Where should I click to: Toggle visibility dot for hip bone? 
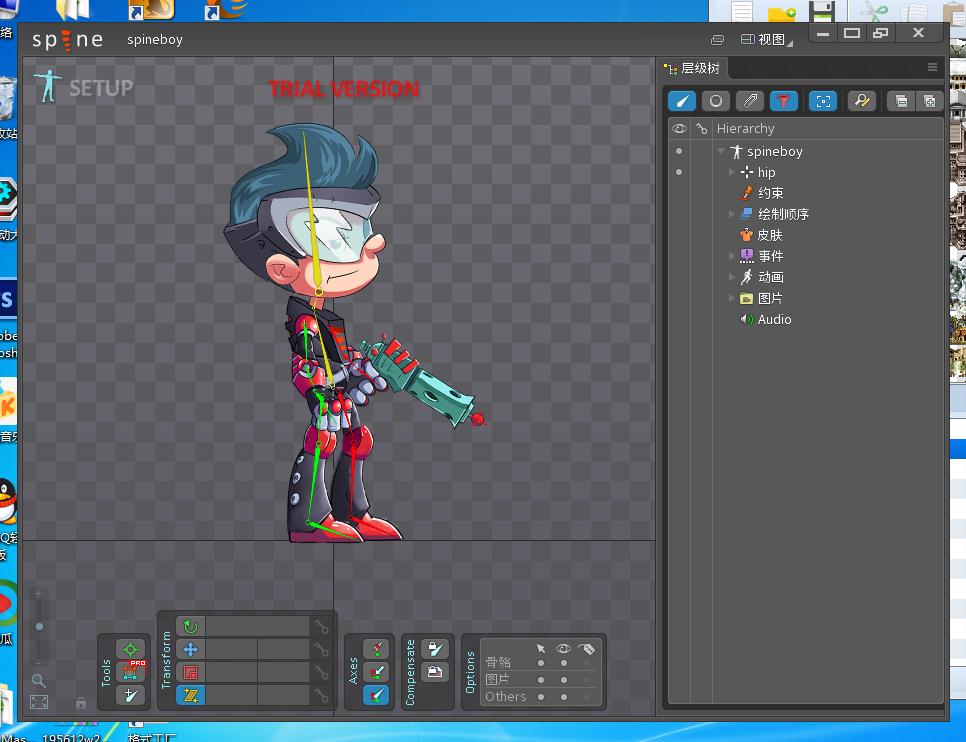click(679, 172)
